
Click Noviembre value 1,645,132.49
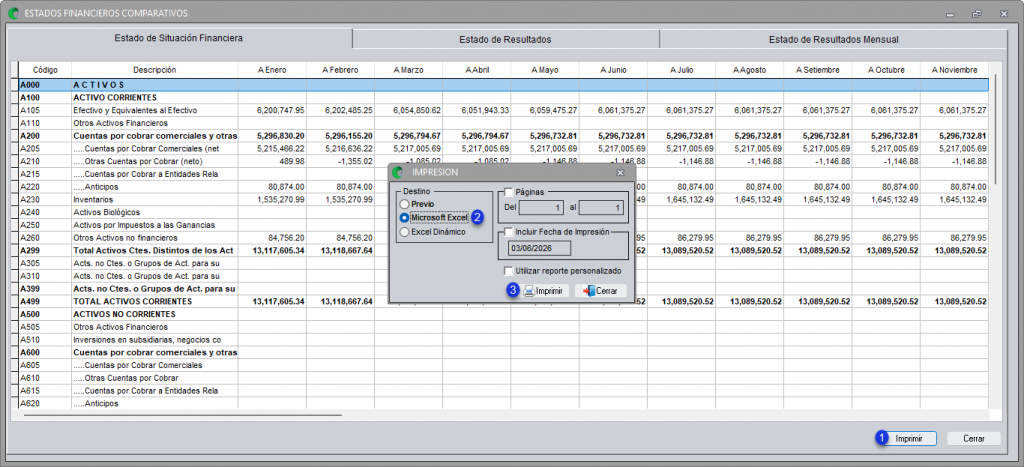click(963, 200)
